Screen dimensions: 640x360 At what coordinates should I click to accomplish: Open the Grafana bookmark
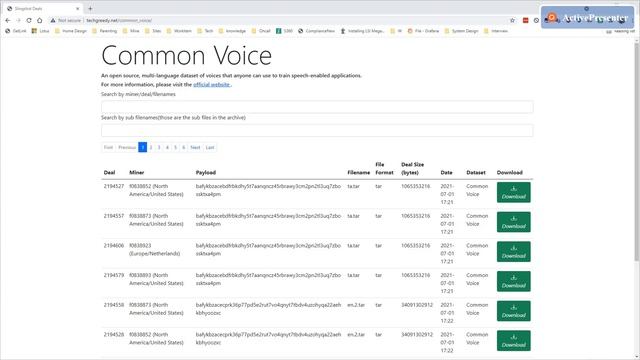tap(423, 31)
